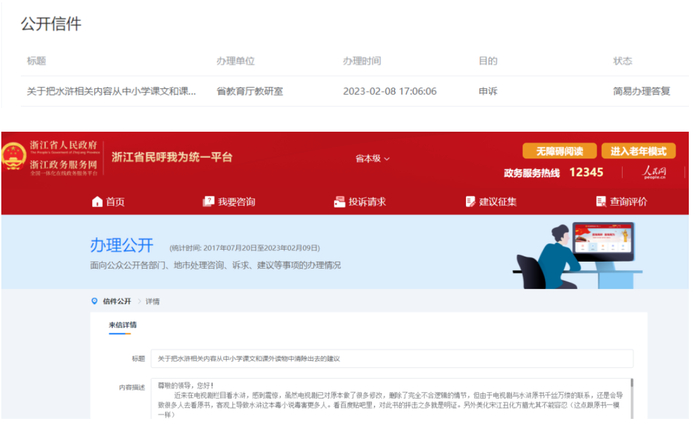Click the 简易办理答复 status cell
700x427 pixels.
[x=642, y=91]
